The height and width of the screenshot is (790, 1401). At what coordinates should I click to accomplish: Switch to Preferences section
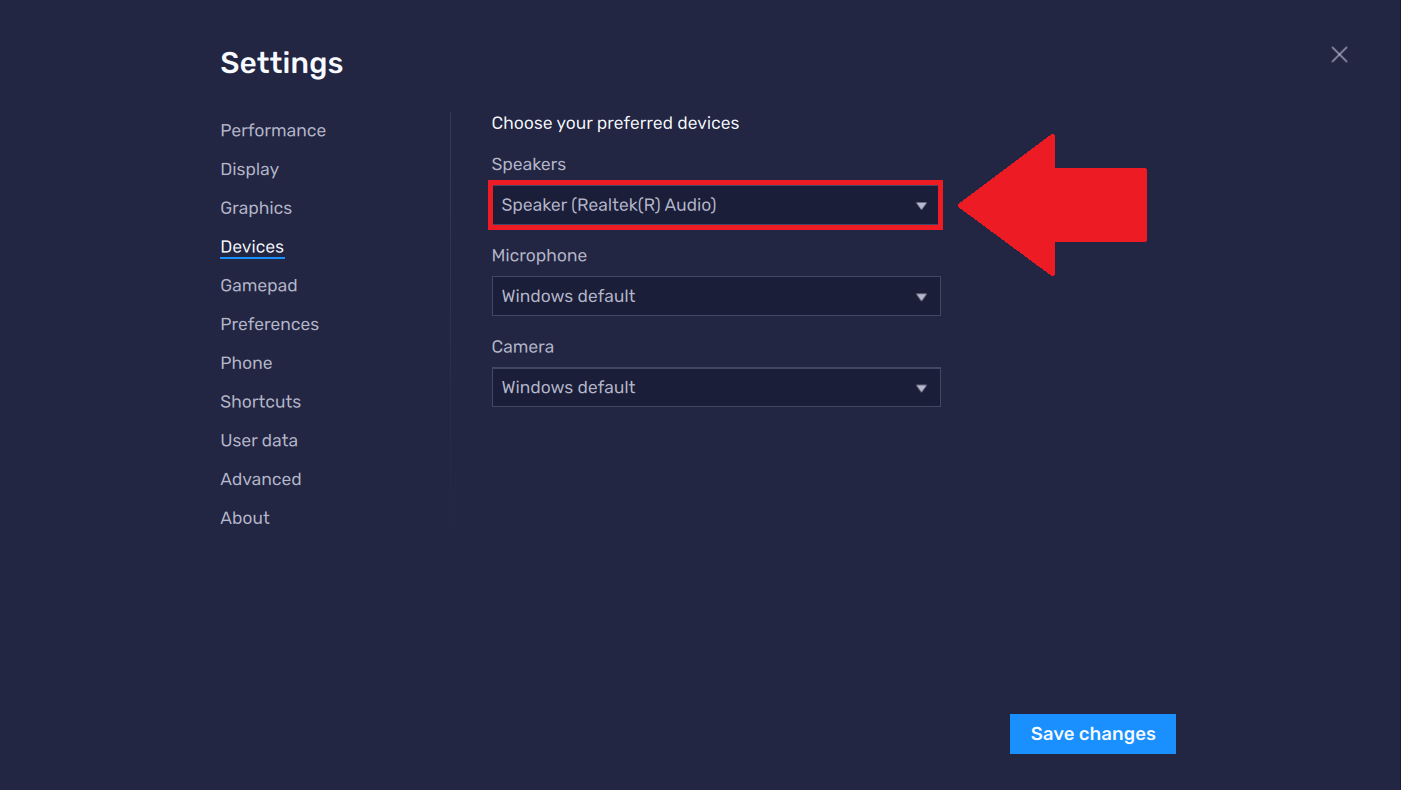tap(270, 324)
